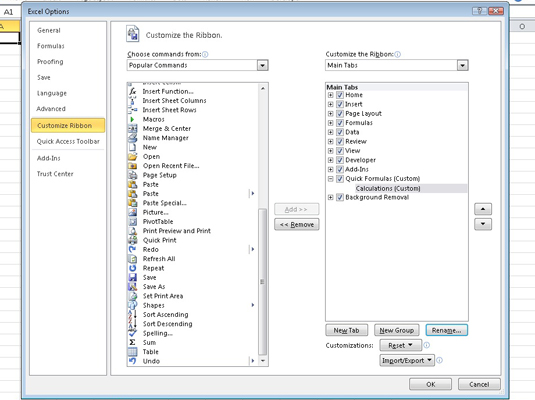Viewport: 535px width, 400px height.
Task: Uncheck the Insert tab checkbox
Action: pyautogui.click(x=340, y=104)
